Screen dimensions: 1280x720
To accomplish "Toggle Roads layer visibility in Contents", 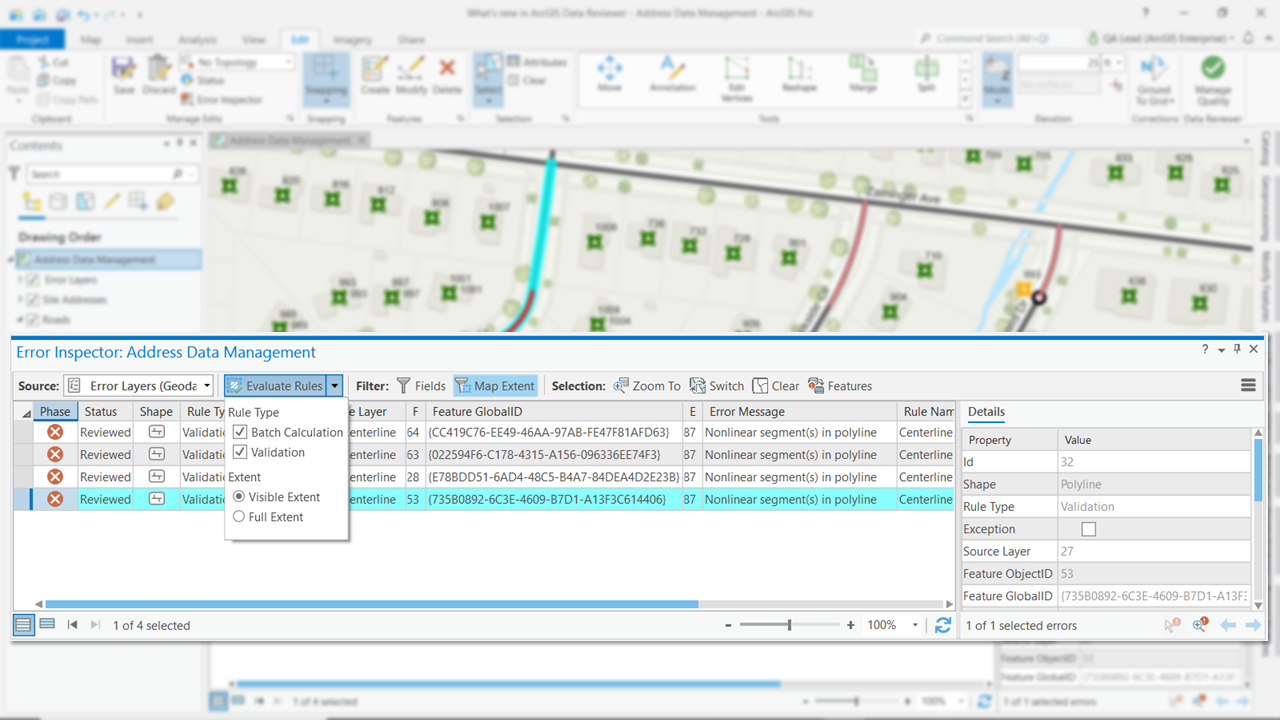I will point(32,320).
